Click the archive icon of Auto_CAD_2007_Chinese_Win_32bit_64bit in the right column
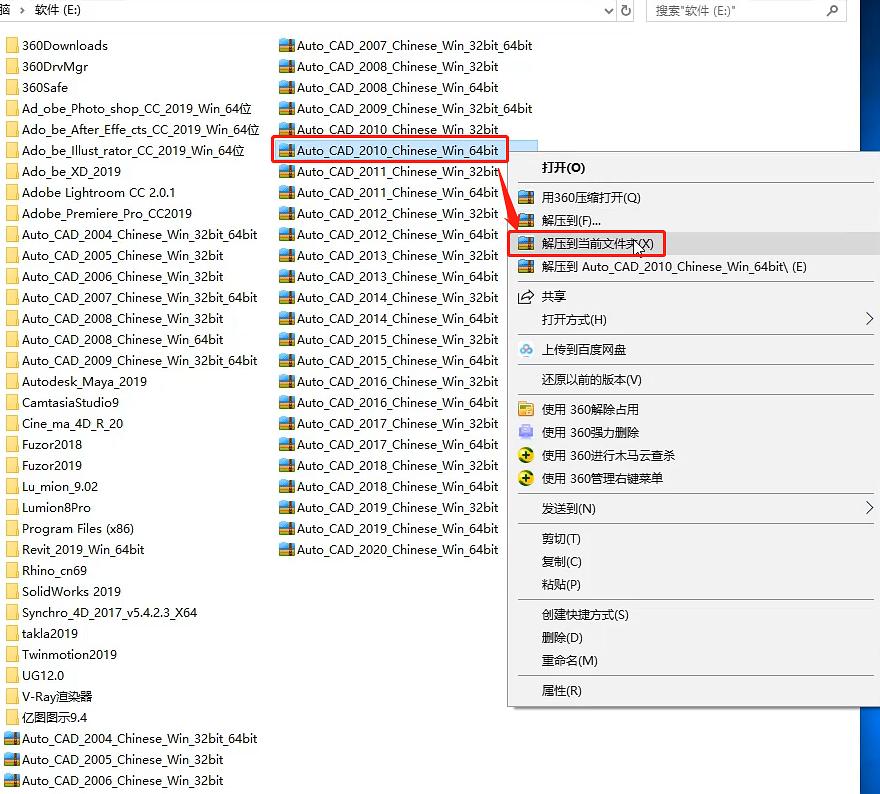The width and height of the screenshot is (880, 794). (x=287, y=45)
